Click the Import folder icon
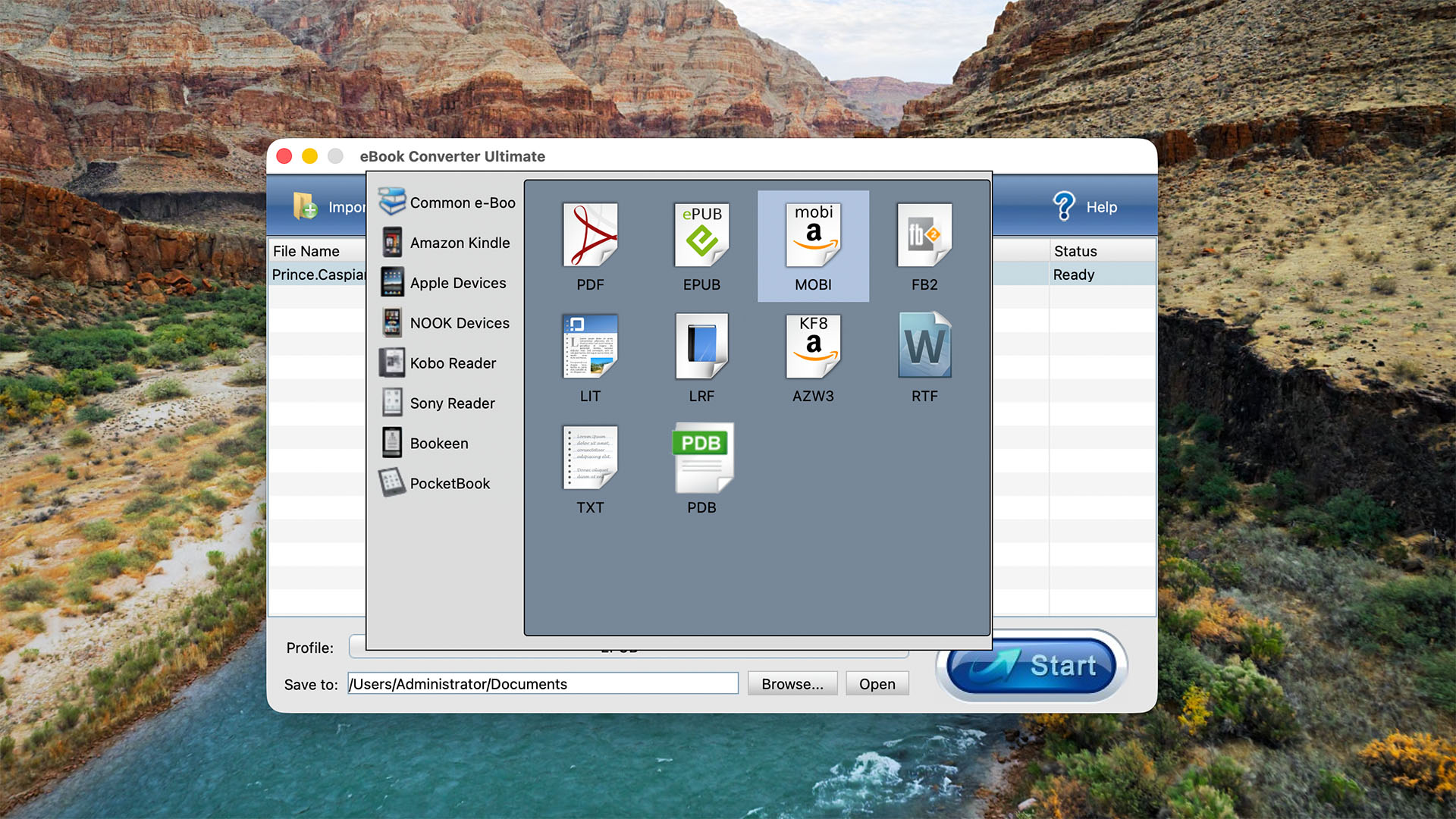Screen dimensions: 1456x819 [305, 206]
